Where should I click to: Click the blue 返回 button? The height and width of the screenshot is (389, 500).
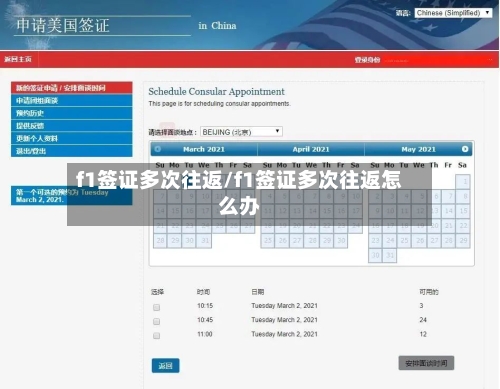pos(165,366)
